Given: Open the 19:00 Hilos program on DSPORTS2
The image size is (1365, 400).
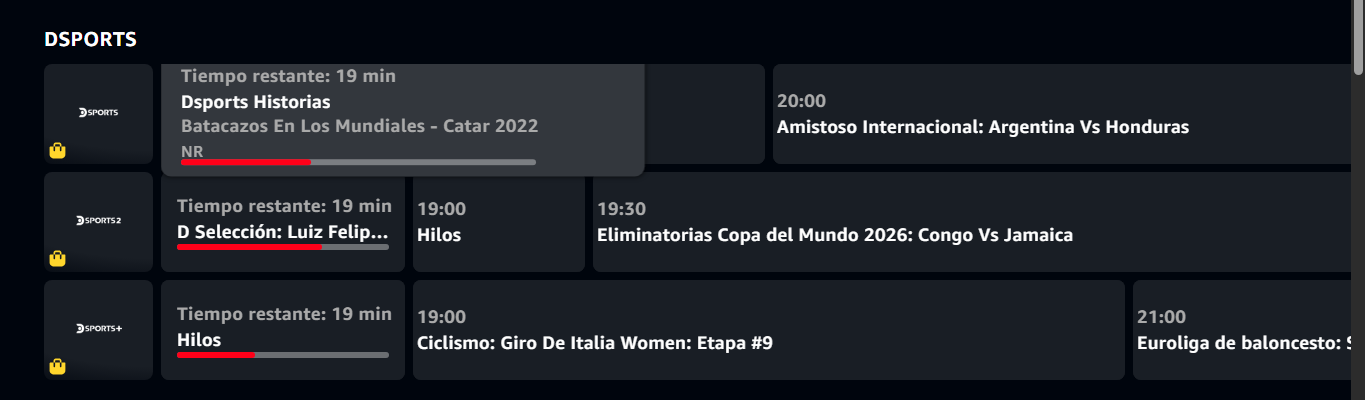Looking at the screenshot, I should [x=499, y=222].
